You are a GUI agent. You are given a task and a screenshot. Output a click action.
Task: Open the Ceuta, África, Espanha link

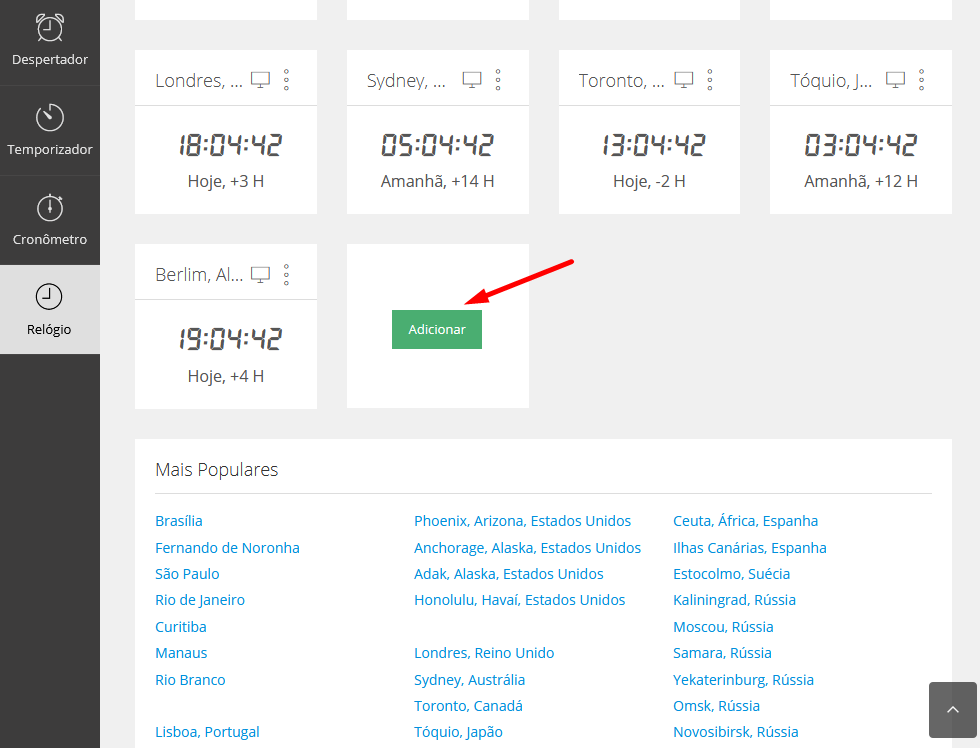(x=746, y=521)
